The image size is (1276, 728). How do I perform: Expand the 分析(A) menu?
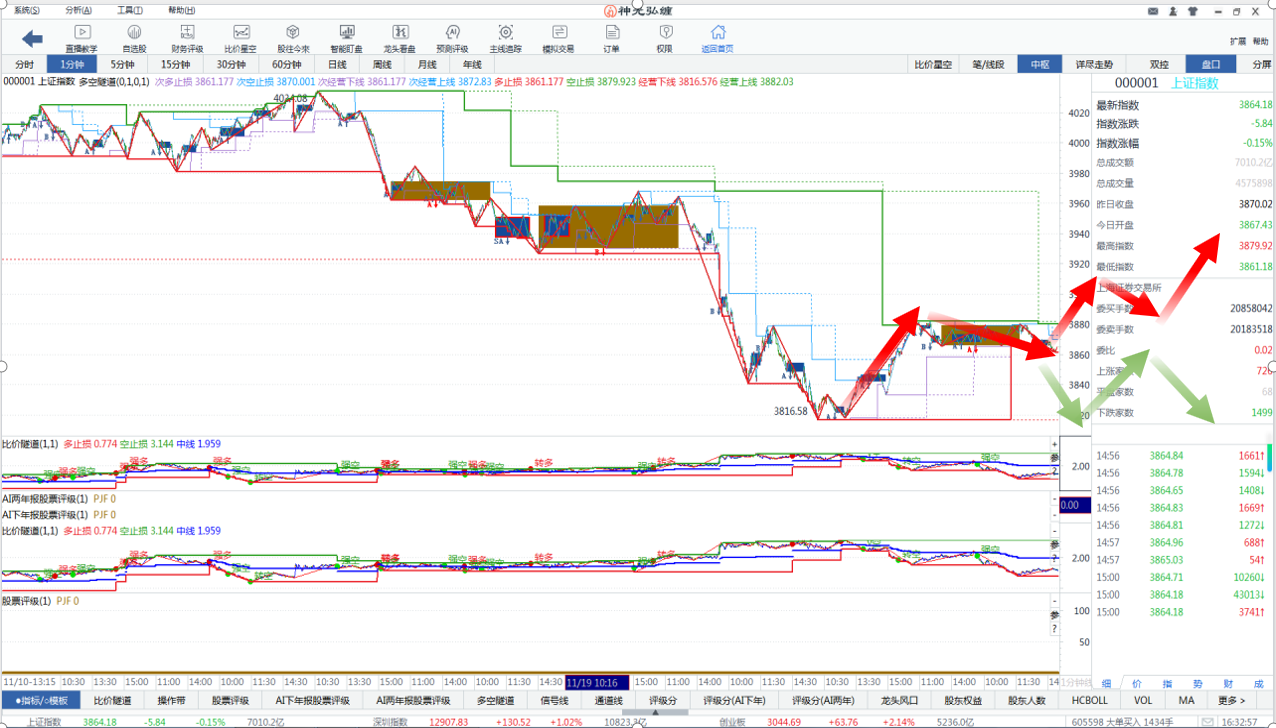tap(78, 10)
